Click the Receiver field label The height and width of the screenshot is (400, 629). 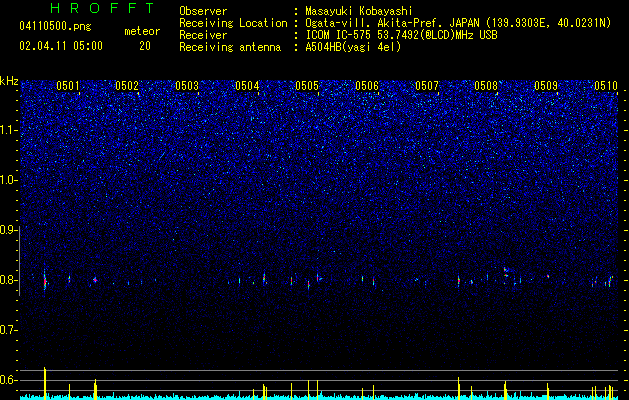click(x=203, y=35)
